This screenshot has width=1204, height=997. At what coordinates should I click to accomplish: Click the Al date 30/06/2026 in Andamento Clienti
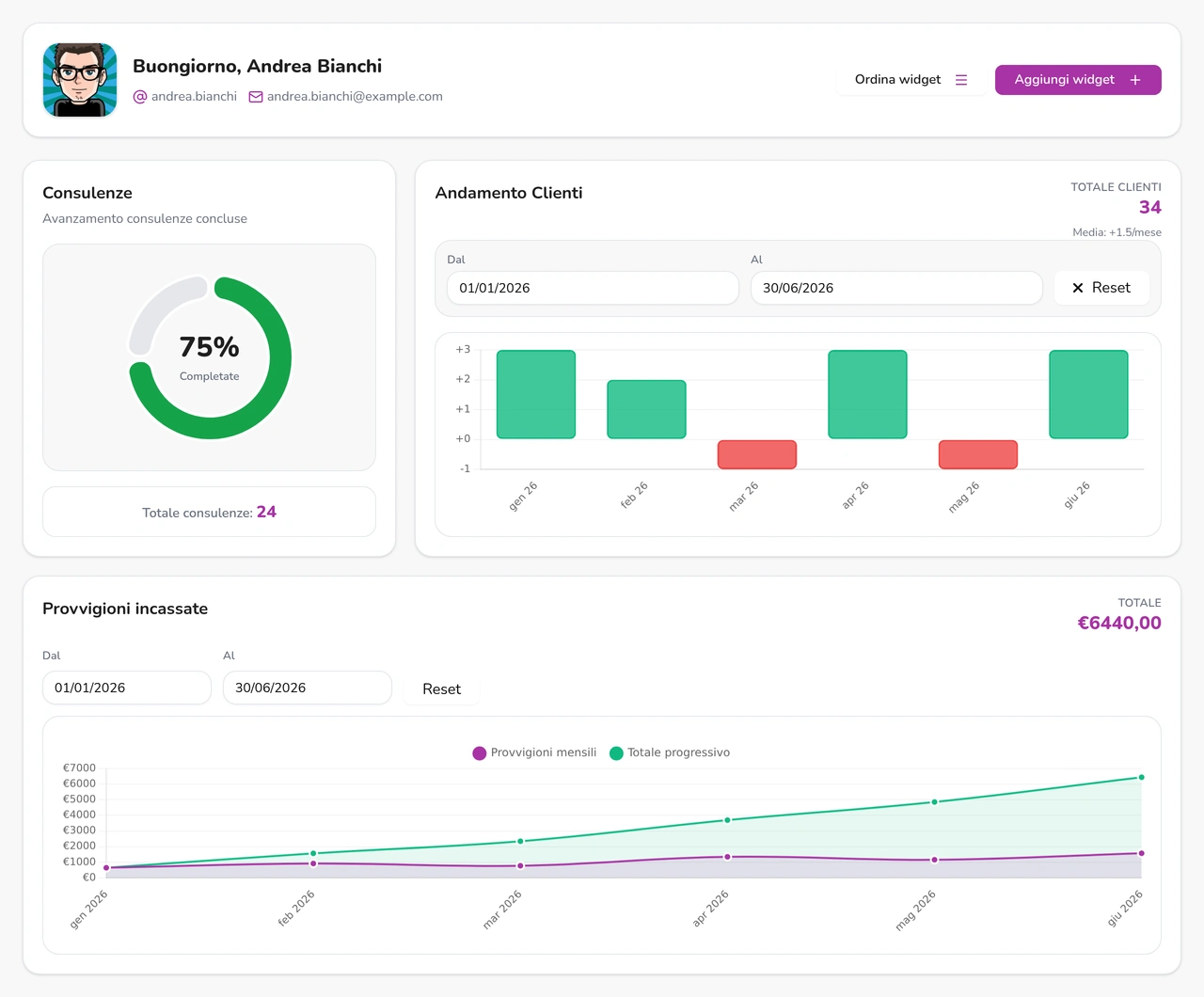click(x=896, y=288)
